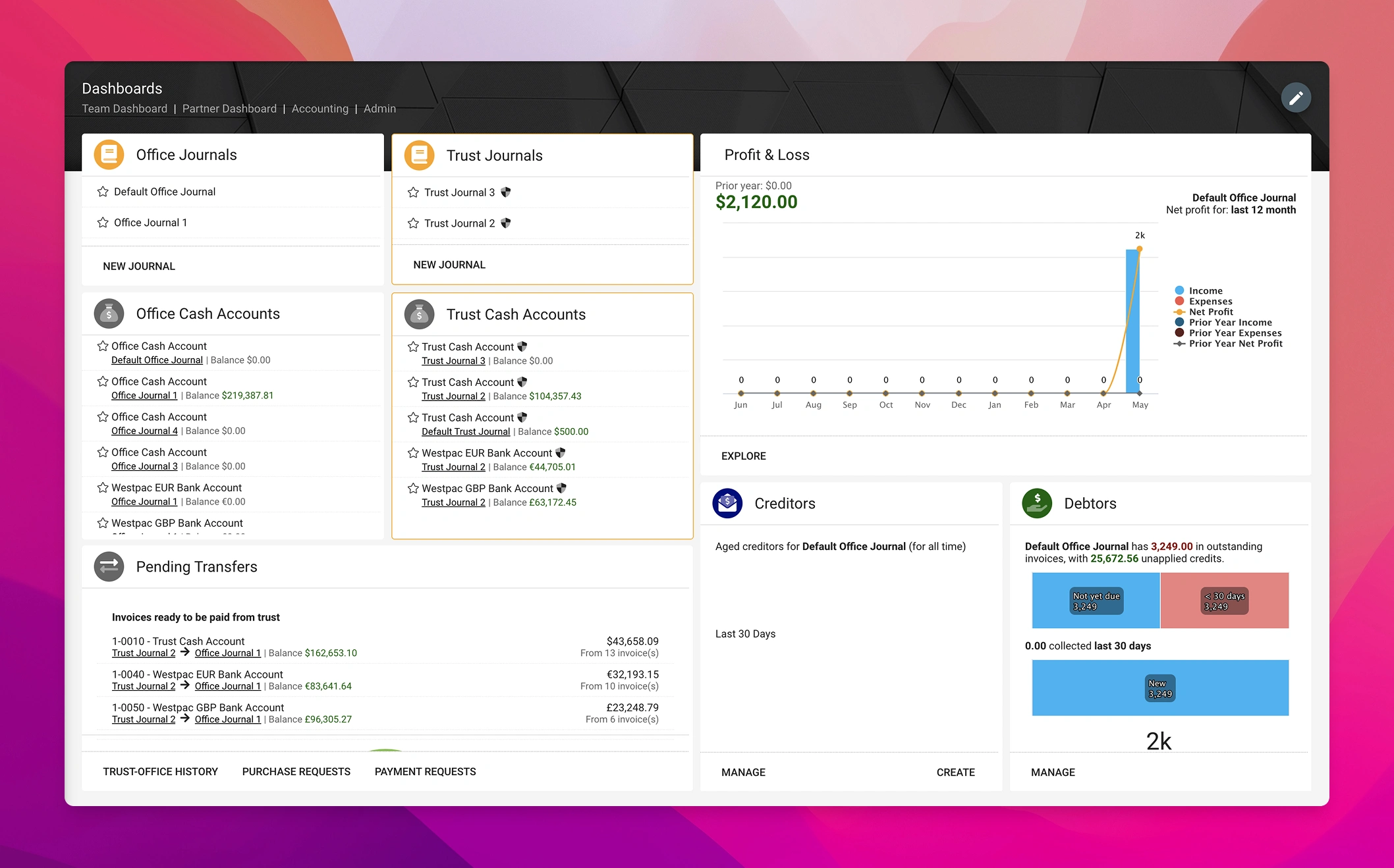
Task: Toggle star on Westpac EUR trust bank account
Action: [x=413, y=453]
